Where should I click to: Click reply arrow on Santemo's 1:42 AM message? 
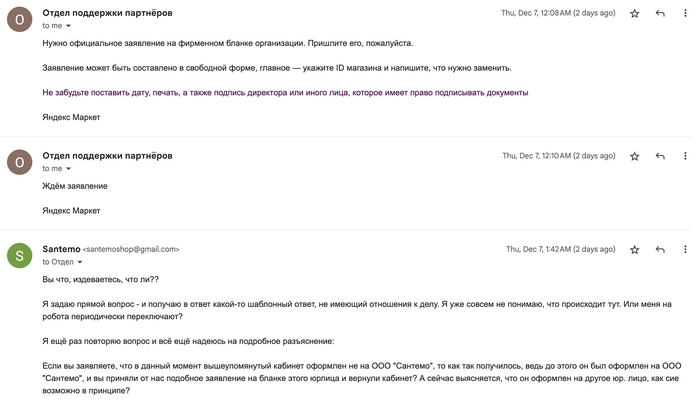coord(660,249)
